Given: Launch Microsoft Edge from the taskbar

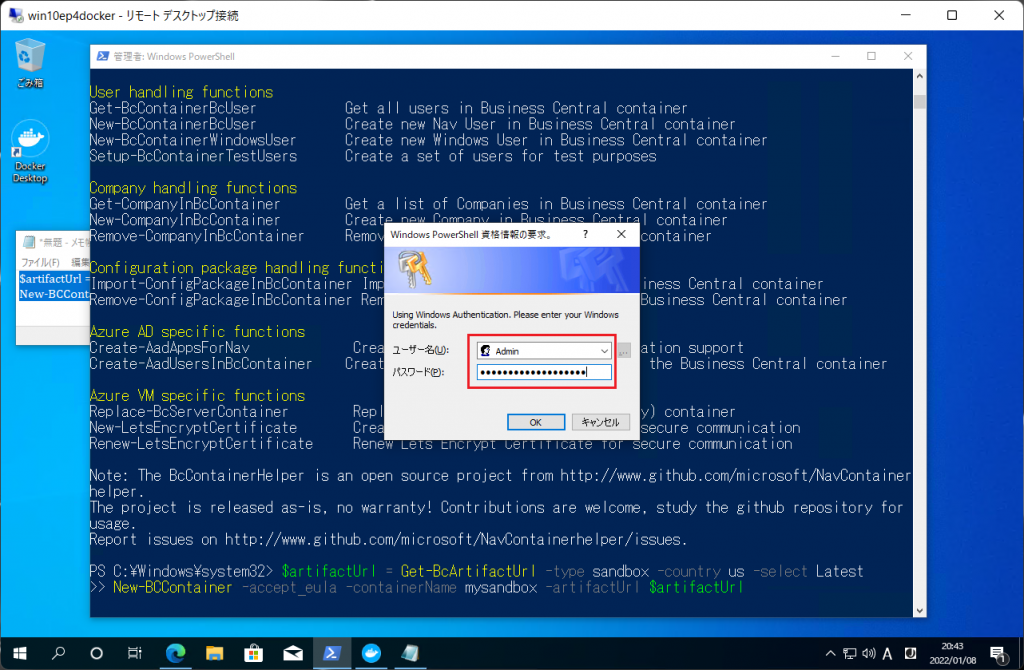Looking at the screenshot, I should 175,653.
